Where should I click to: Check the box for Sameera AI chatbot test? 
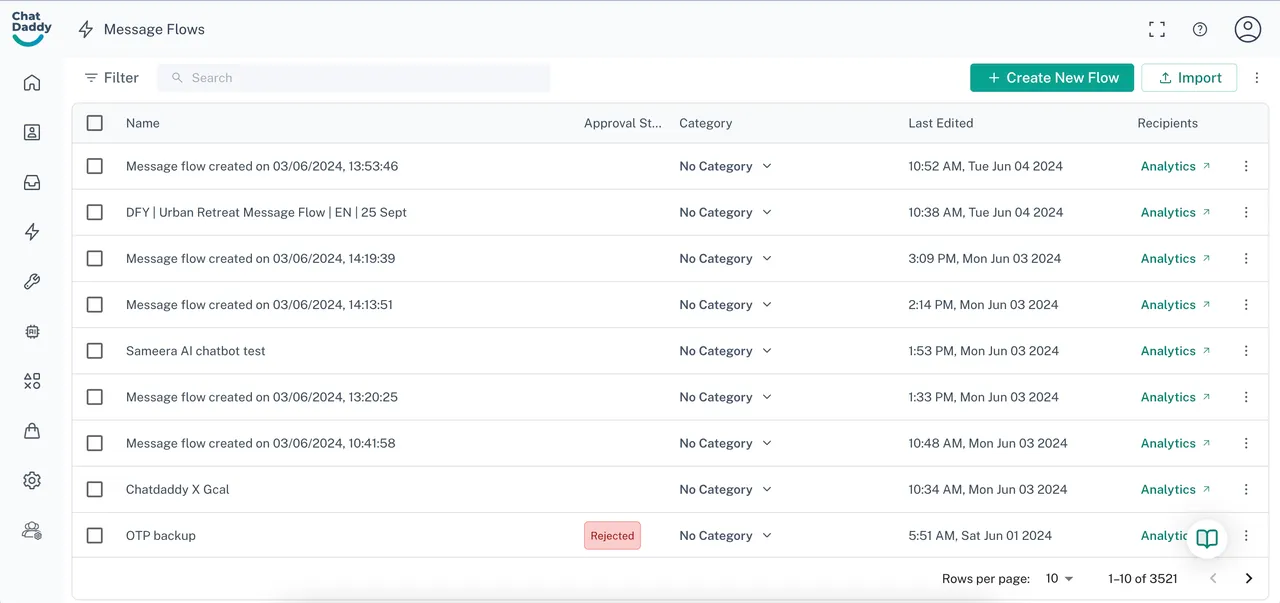point(95,351)
